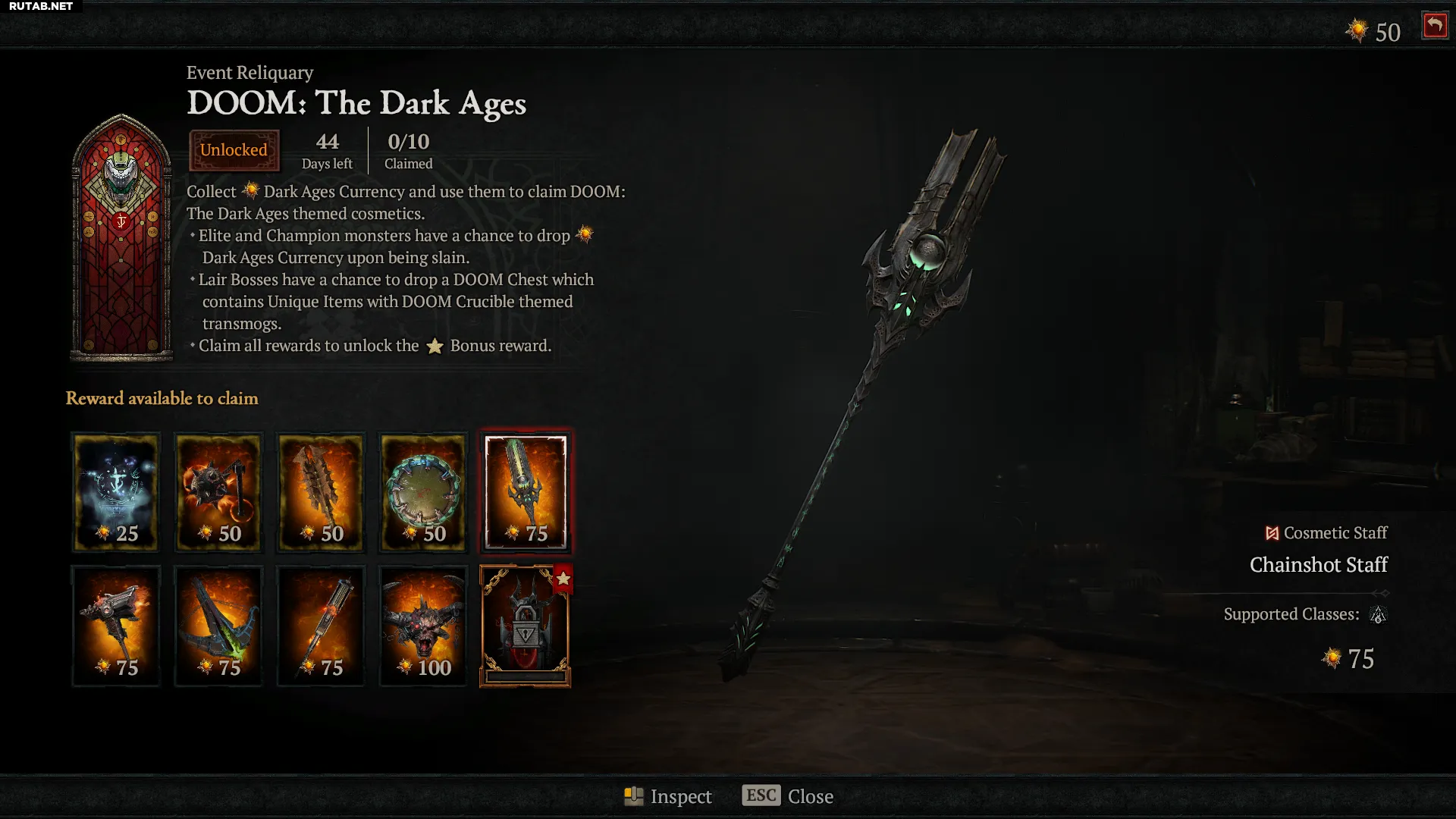Select the green crossbow reward costing 75
The height and width of the screenshot is (819, 1456).
click(218, 626)
